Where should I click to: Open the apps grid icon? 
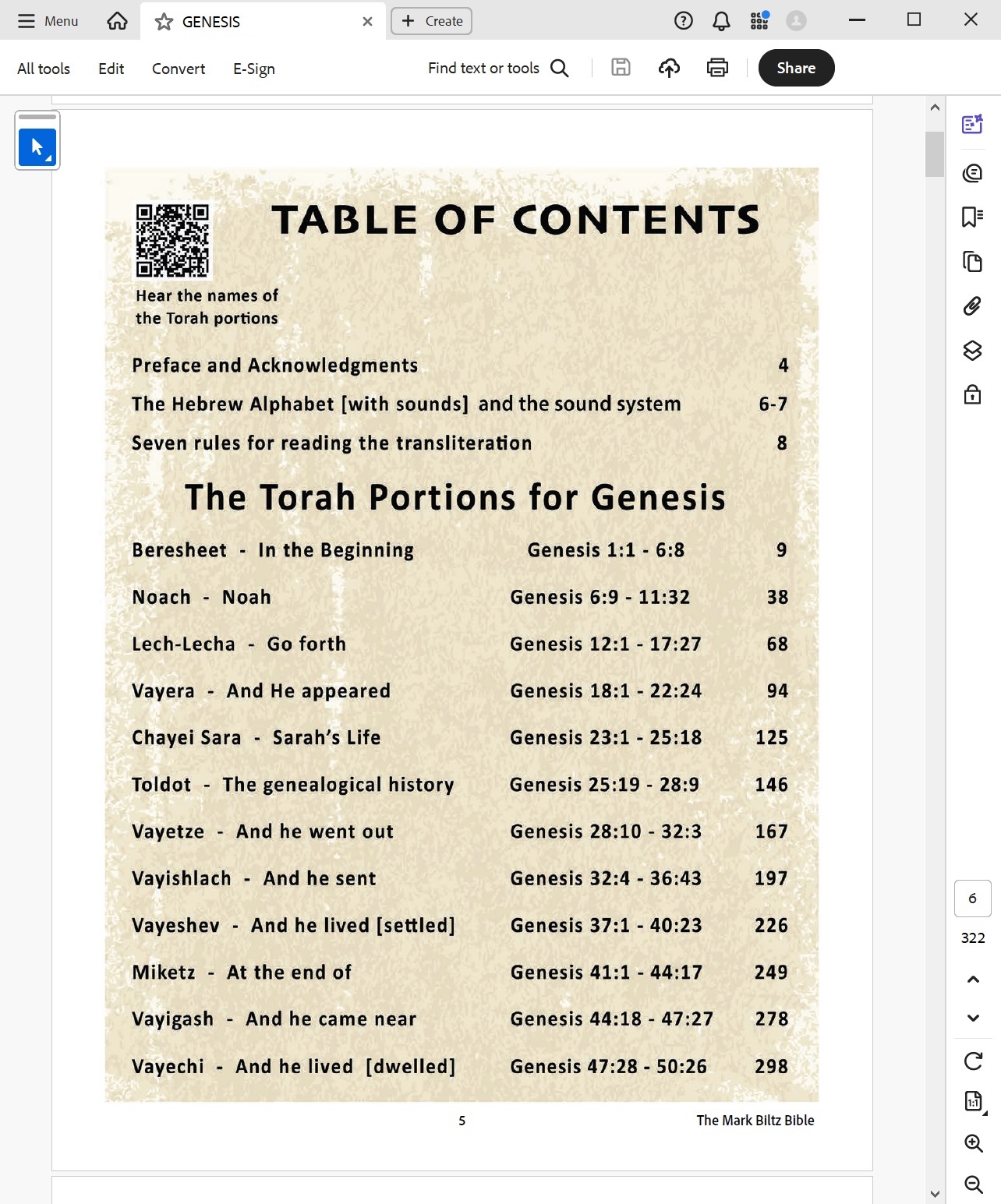(759, 21)
